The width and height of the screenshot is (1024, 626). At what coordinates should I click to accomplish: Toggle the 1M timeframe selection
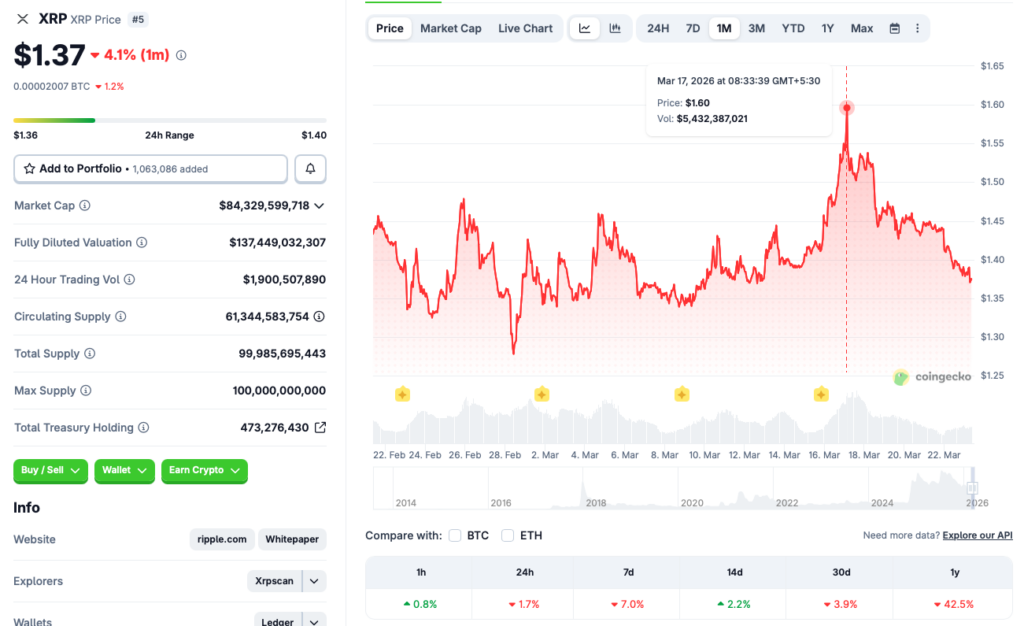(x=724, y=28)
